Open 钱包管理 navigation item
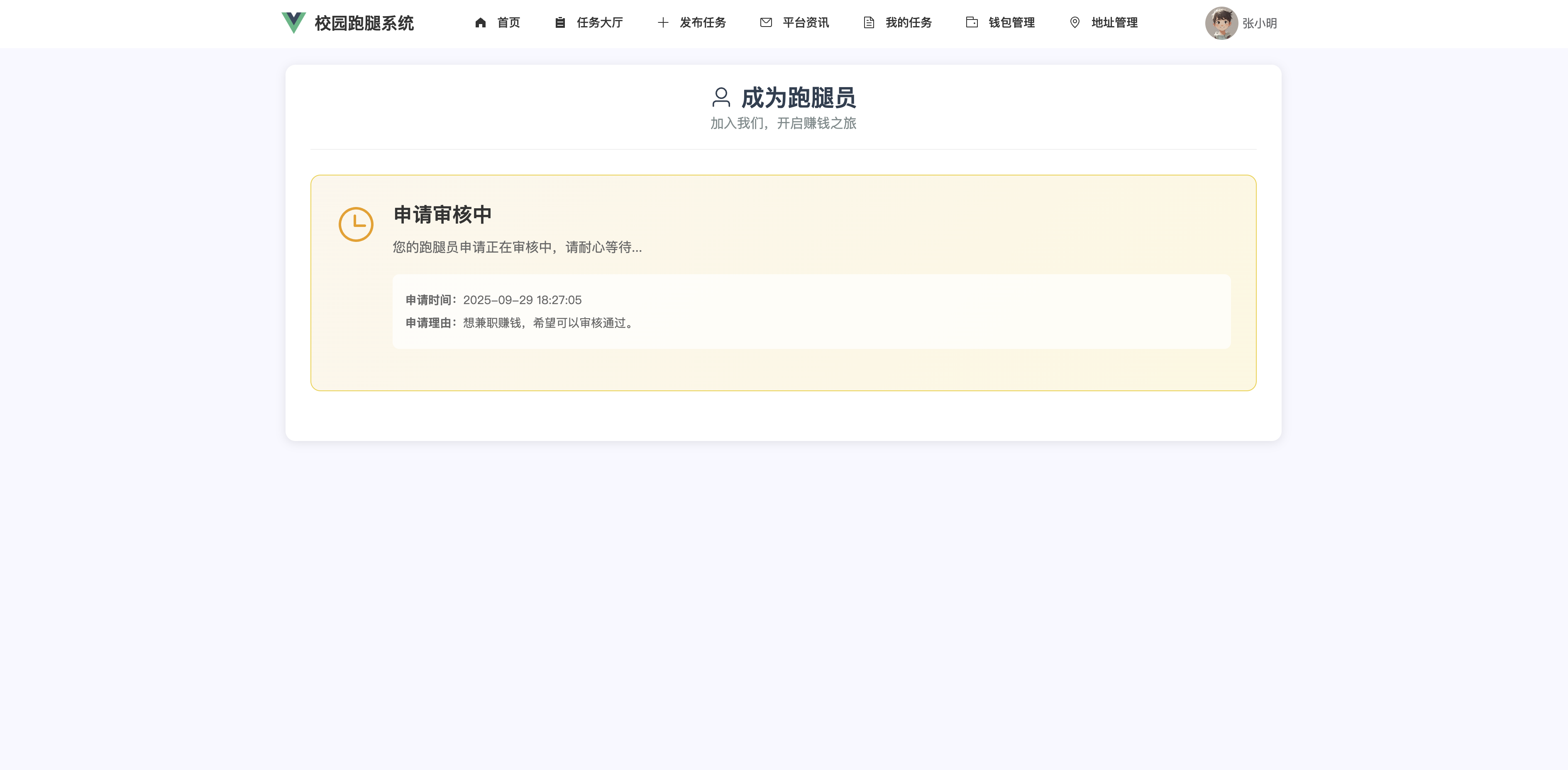This screenshot has width=1568, height=770. click(1011, 22)
